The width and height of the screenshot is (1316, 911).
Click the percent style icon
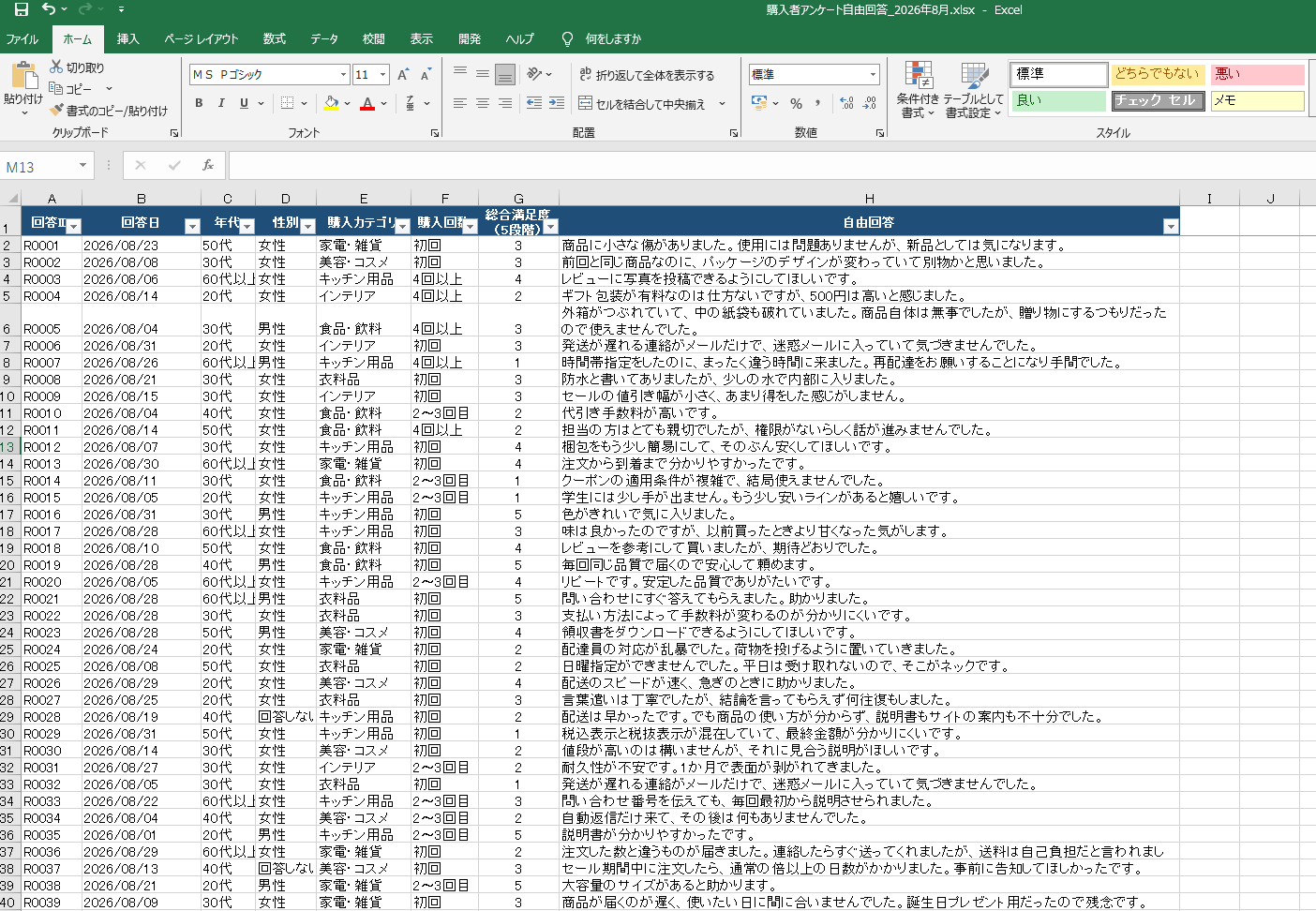pyautogui.click(x=796, y=103)
